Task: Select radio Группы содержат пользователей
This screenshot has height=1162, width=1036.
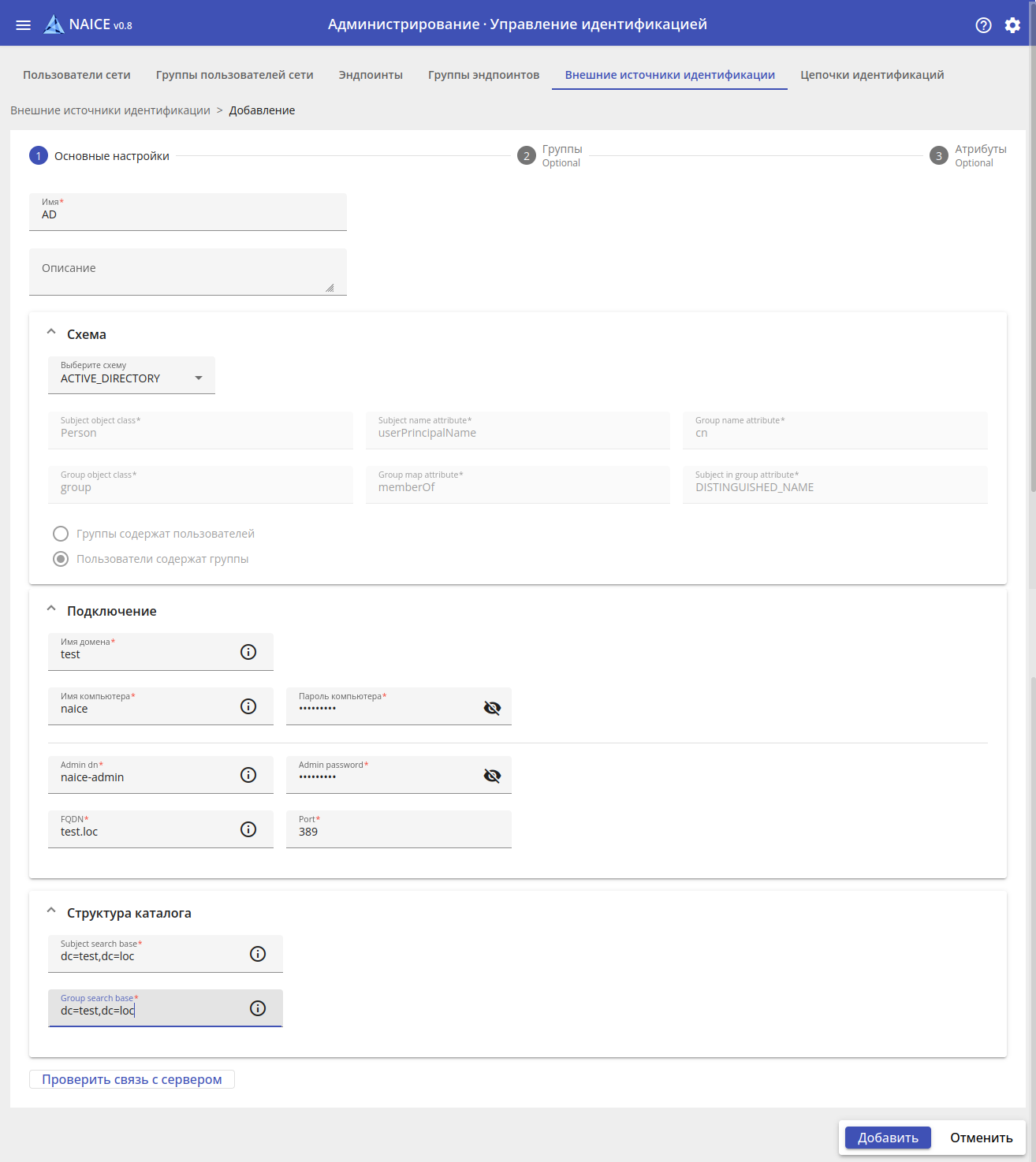Action: pyautogui.click(x=61, y=534)
